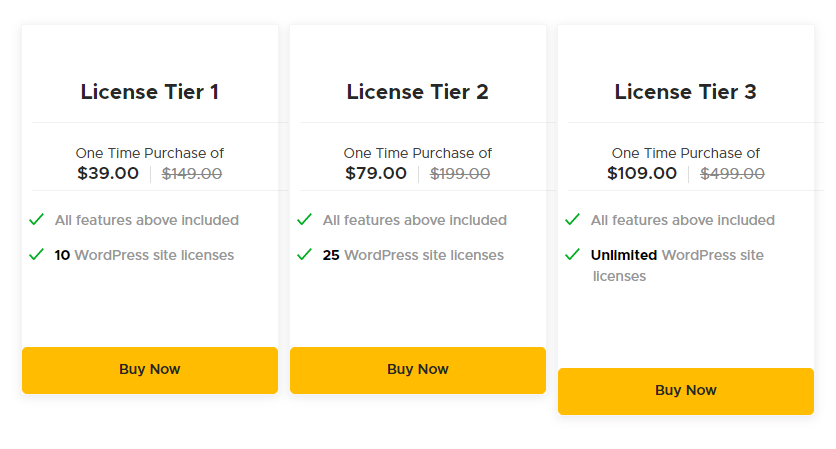Click the crossed-out $499.00 price

[732, 174]
